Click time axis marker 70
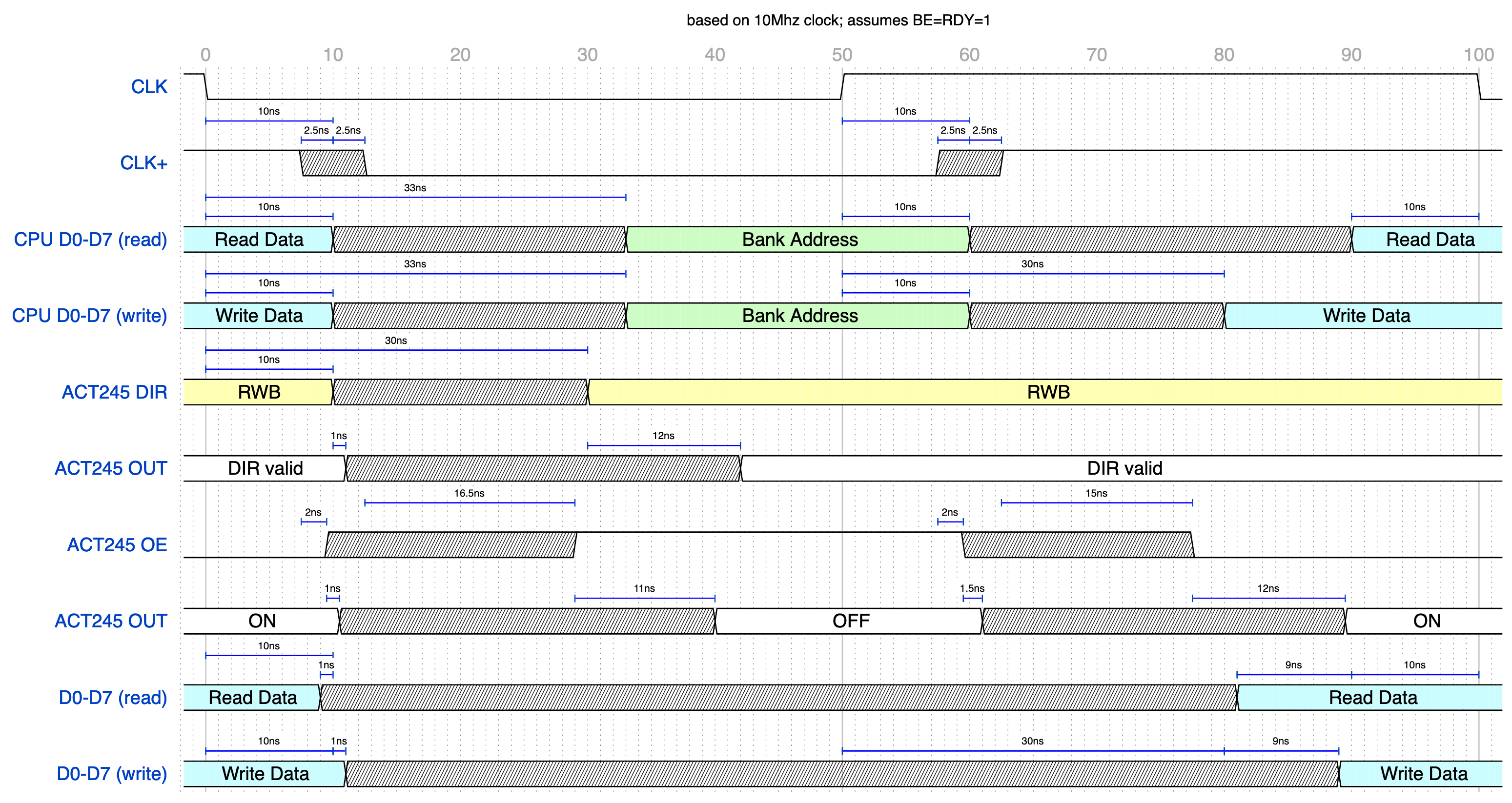The width and height of the screenshot is (1512, 803). (1097, 55)
